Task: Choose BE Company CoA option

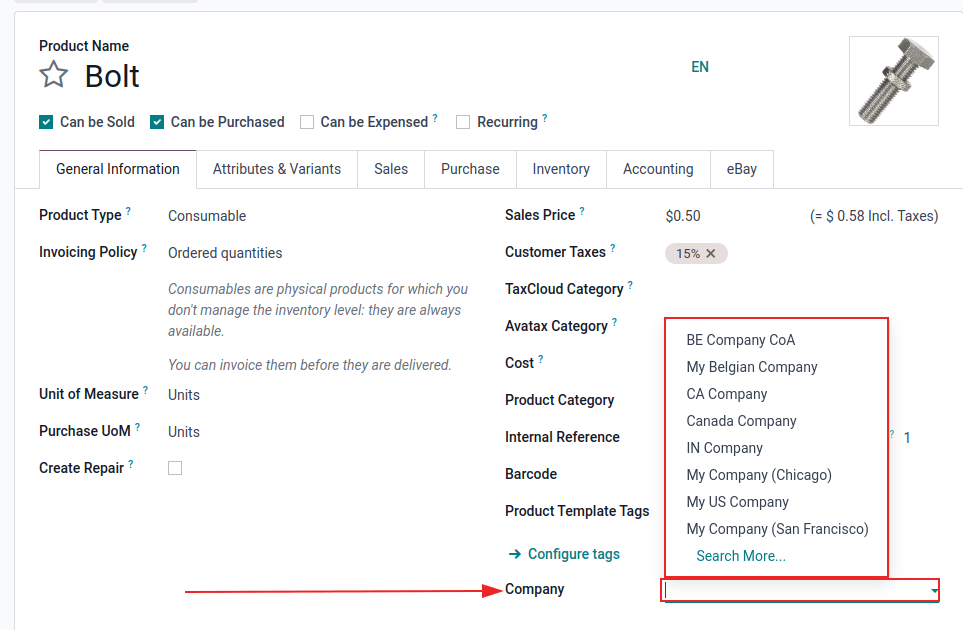Action: [741, 340]
